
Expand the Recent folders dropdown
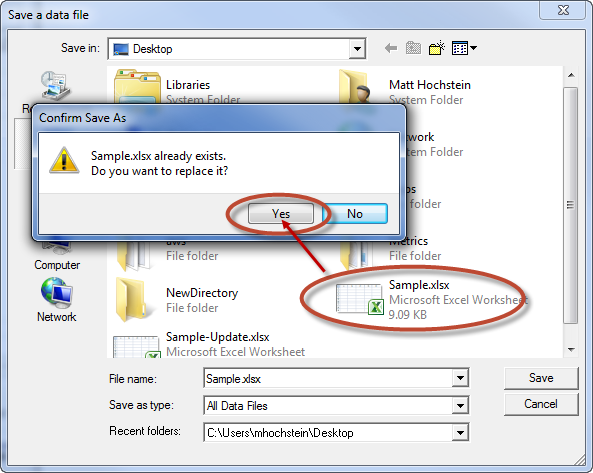(460, 433)
